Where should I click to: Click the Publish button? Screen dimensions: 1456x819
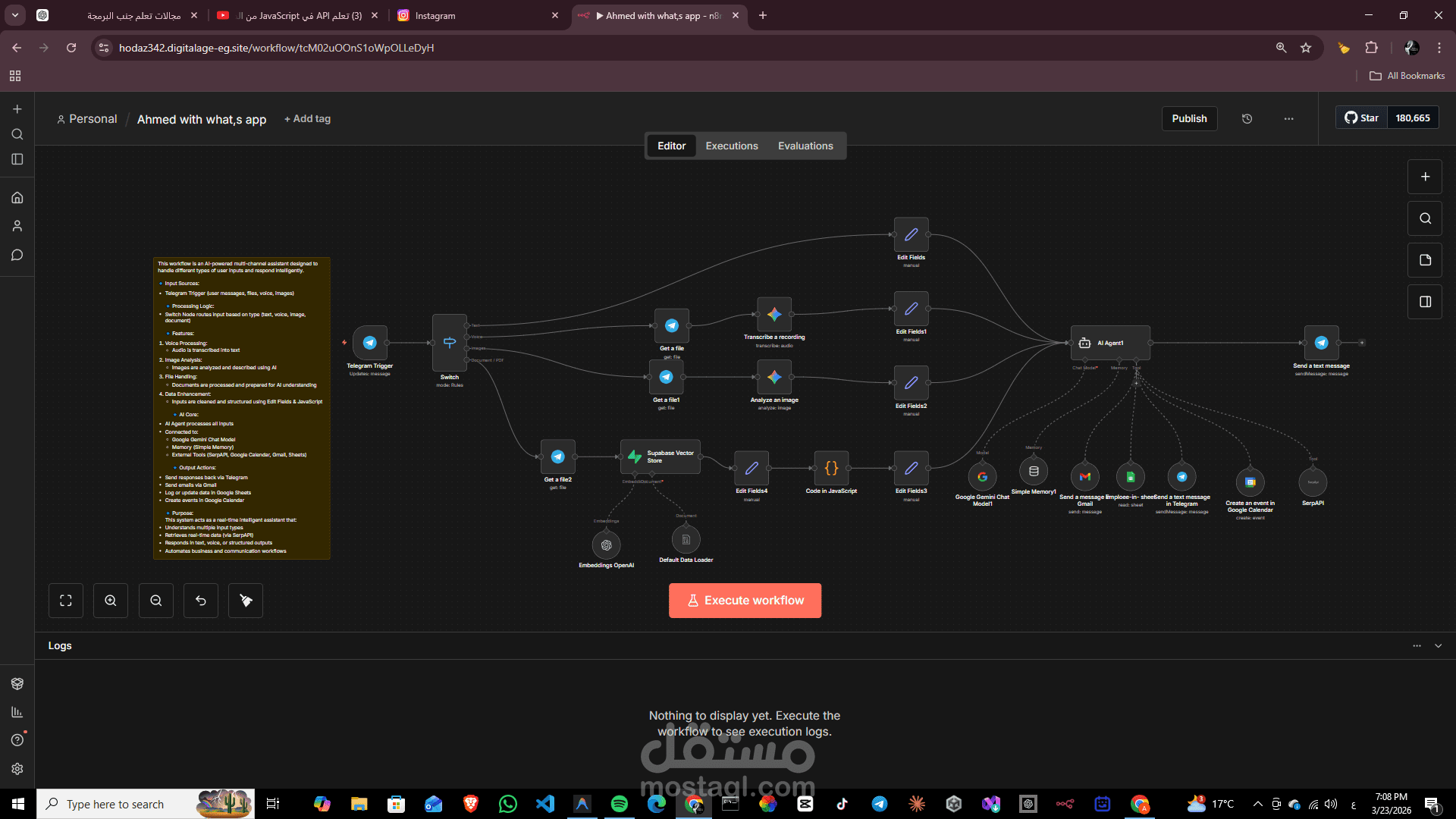1189,118
